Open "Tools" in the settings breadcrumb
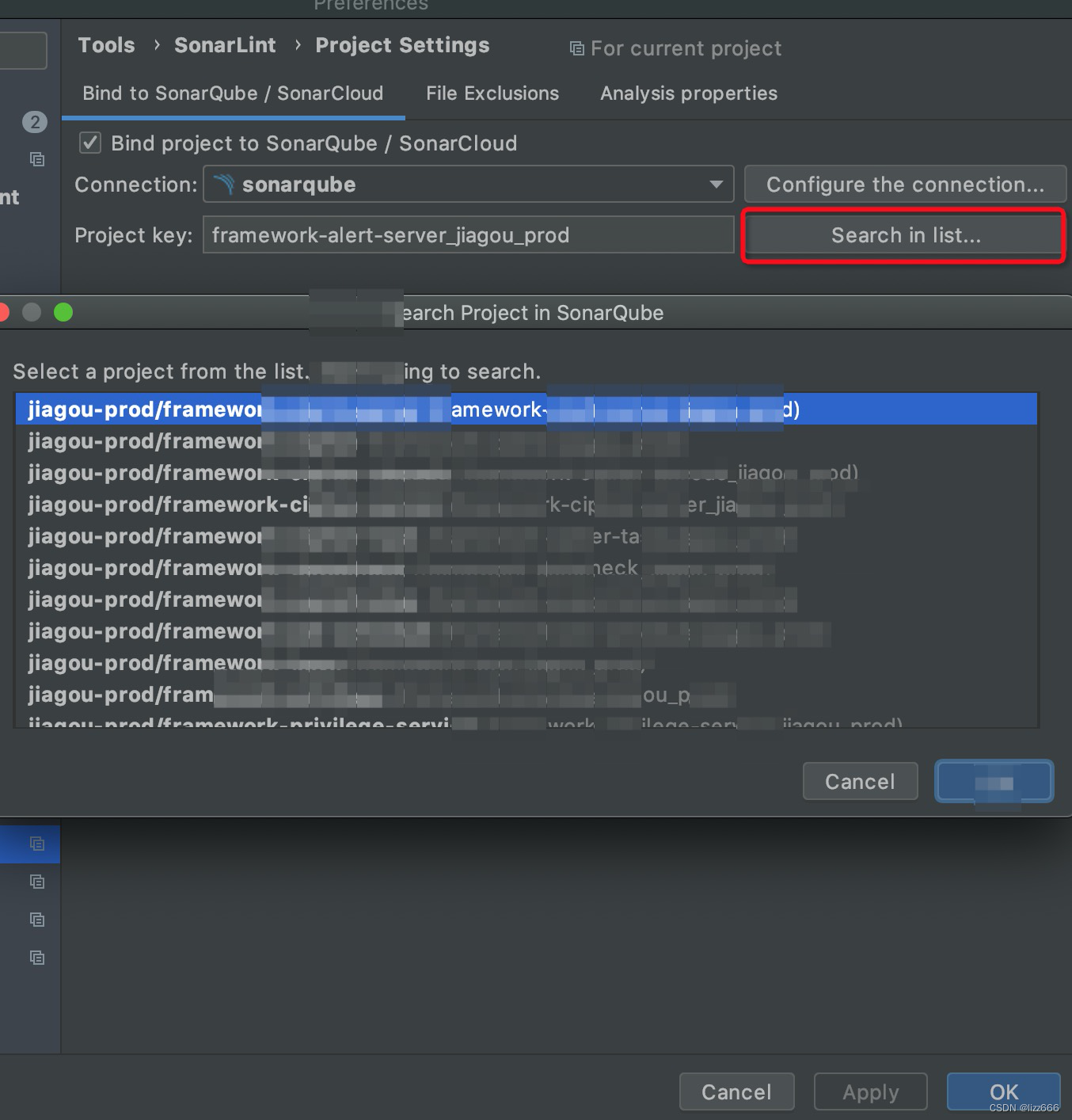 [106, 45]
